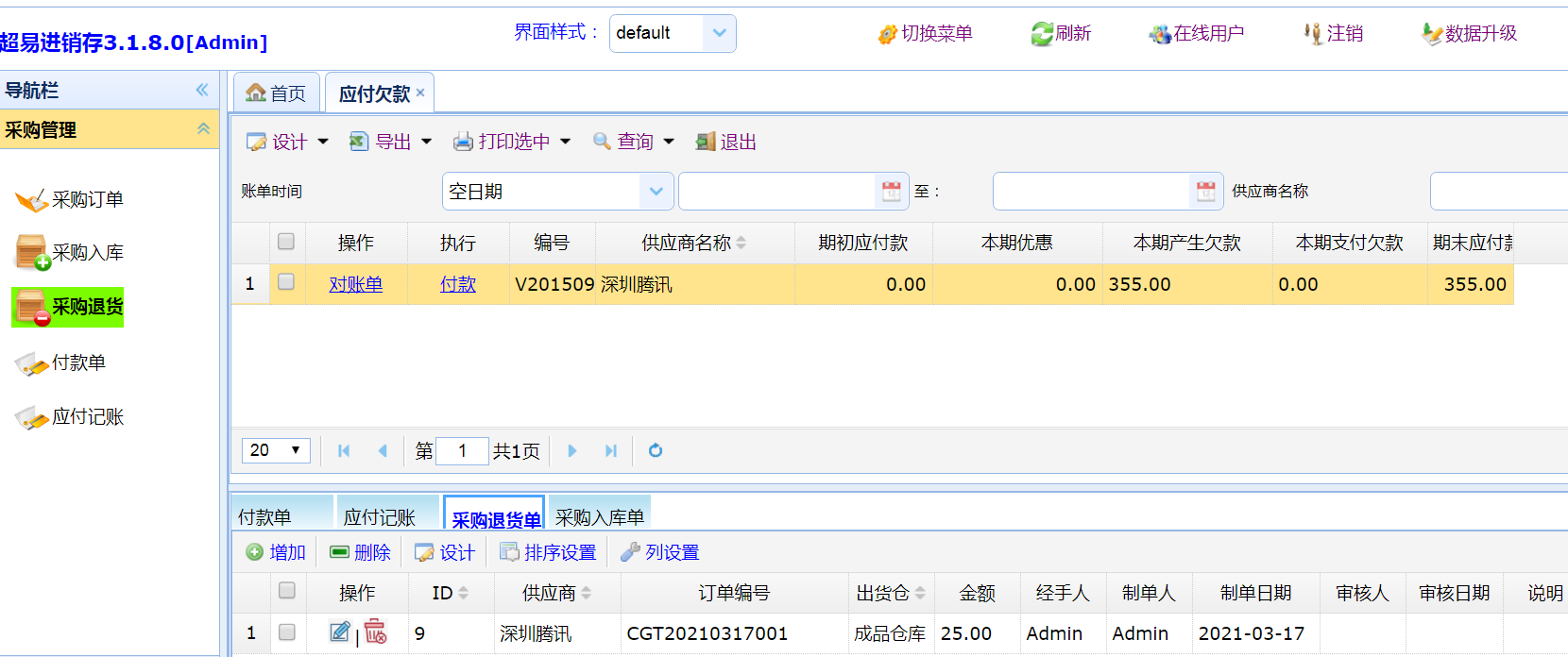Click the red delete trash icon in row
Screen dimensions: 1568x657
point(376,632)
